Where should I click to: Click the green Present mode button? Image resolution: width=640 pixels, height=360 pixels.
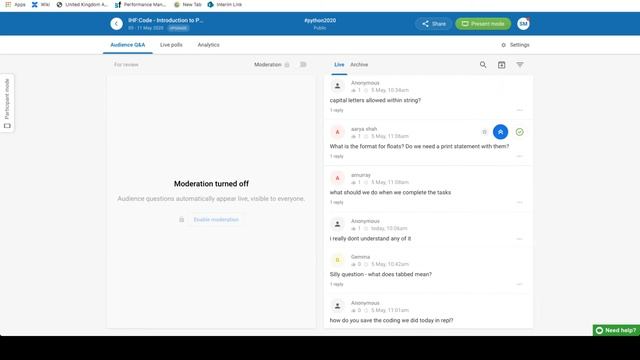pyautogui.click(x=483, y=24)
